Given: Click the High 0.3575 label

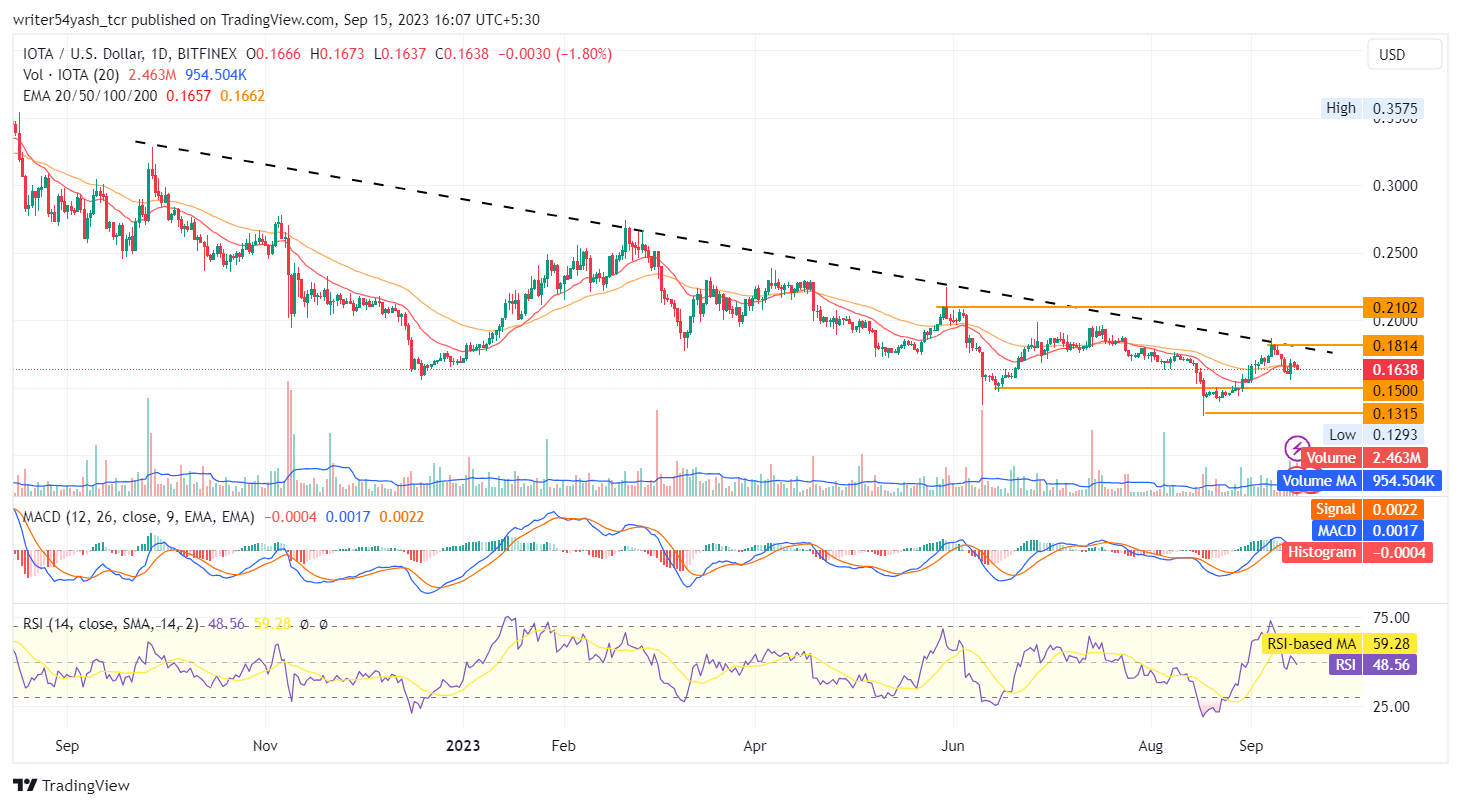Looking at the screenshot, I should [x=1374, y=108].
